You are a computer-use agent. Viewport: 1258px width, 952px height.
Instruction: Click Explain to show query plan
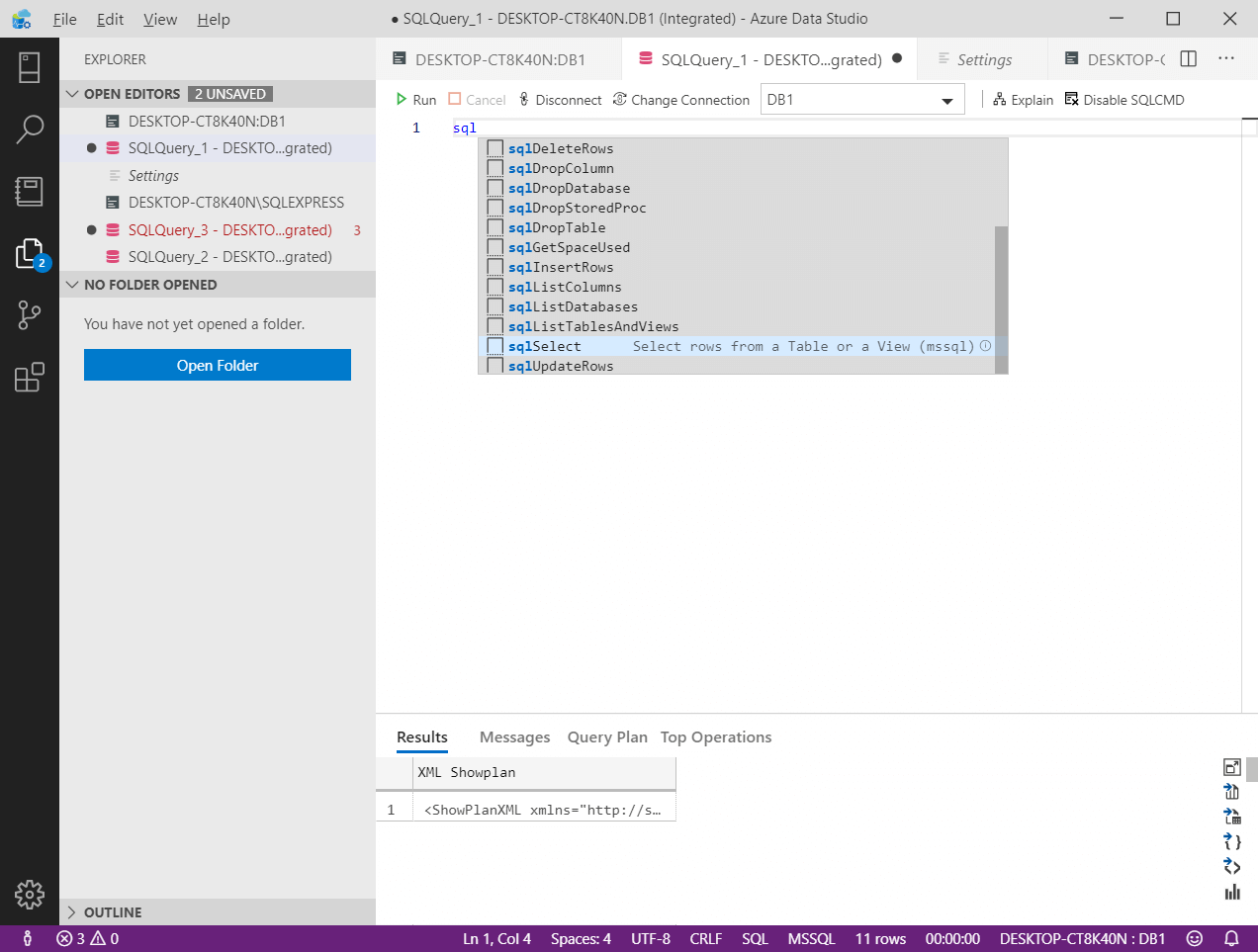[x=1024, y=100]
